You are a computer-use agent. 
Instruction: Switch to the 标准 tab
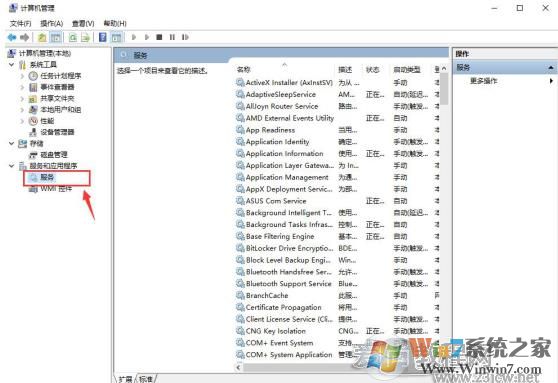146,379
